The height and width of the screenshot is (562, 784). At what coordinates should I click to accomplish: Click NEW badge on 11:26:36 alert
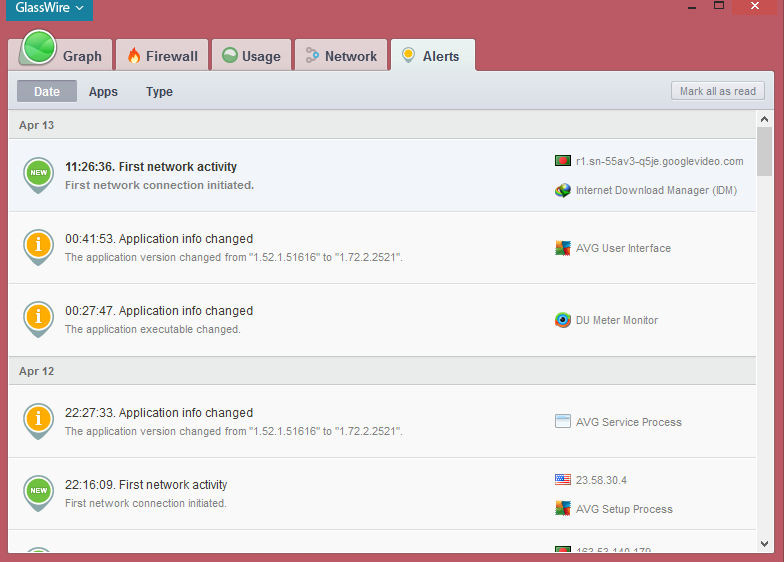point(38,175)
